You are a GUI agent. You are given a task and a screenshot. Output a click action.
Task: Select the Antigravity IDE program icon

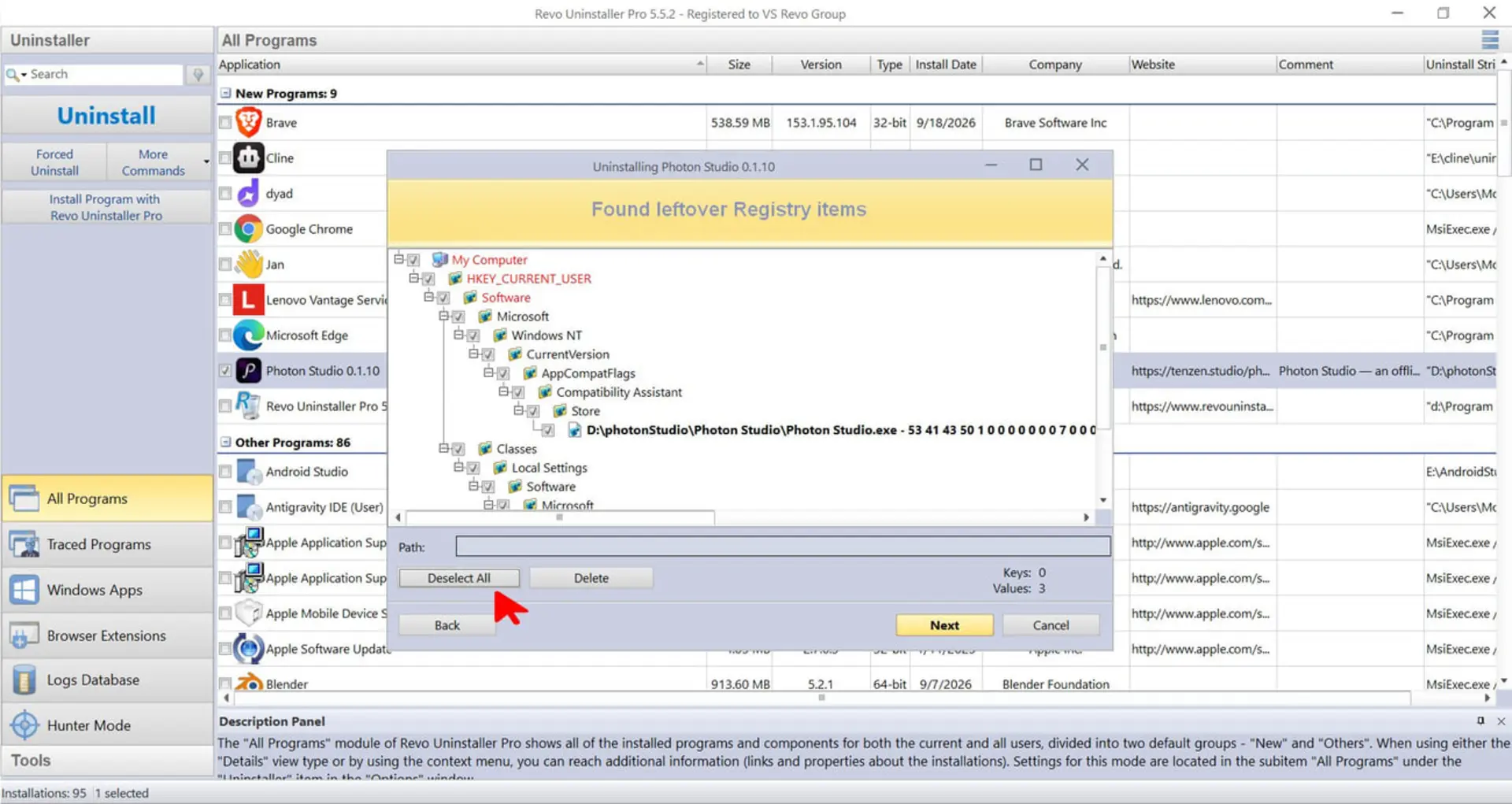pyautogui.click(x=249, y=507)
